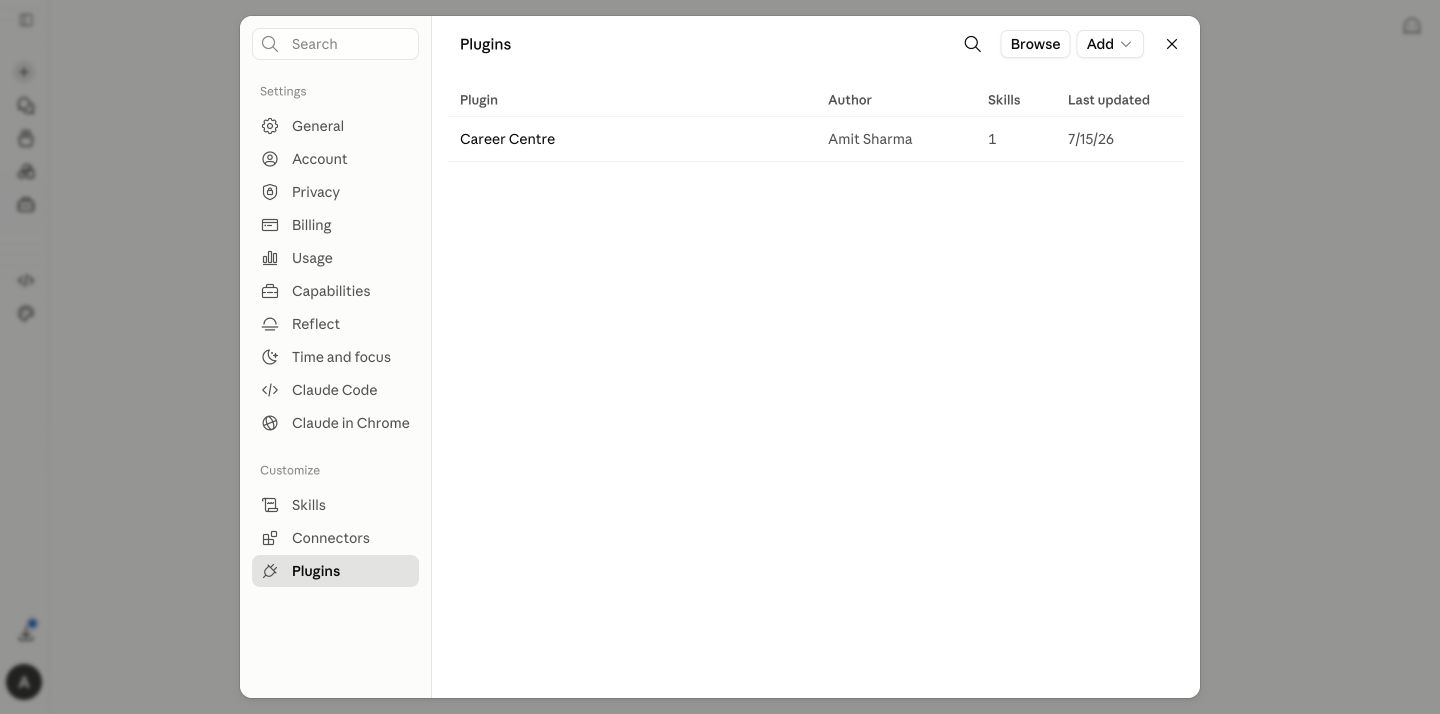Image resolution: width=1440 pixels, height=714 pixels.
Task: Click the Browse button
Action: (1035, 44)
